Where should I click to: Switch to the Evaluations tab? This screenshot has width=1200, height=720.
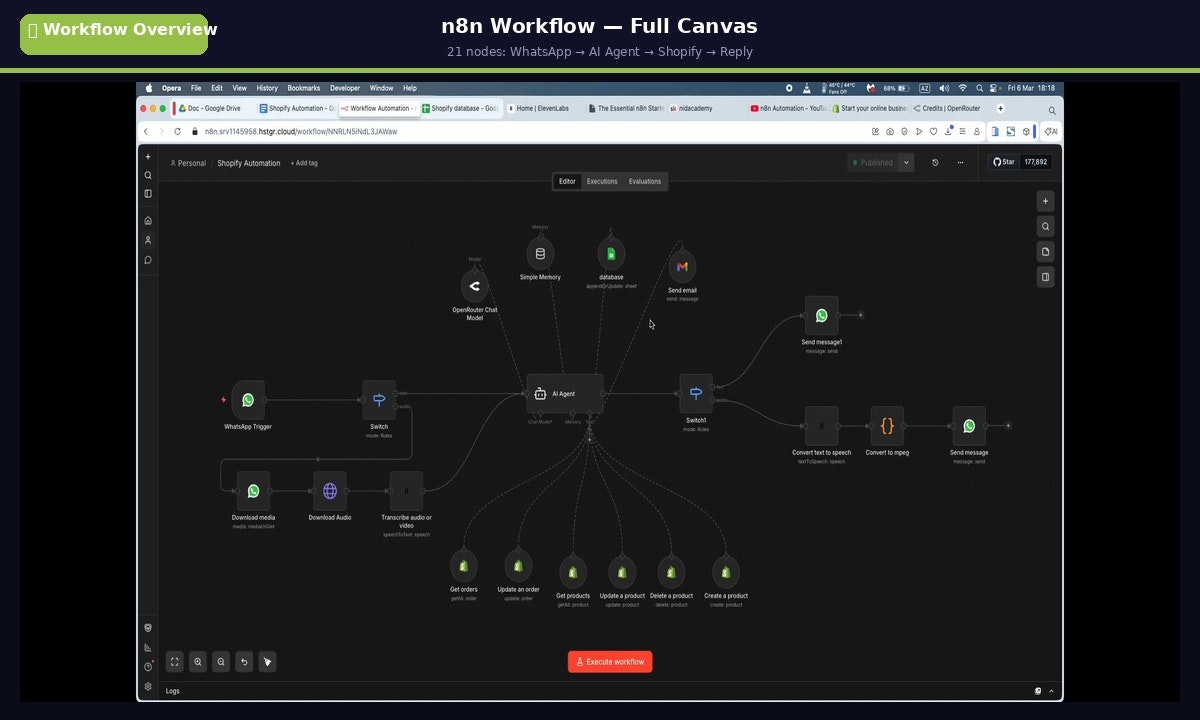(x=645, y=181)
